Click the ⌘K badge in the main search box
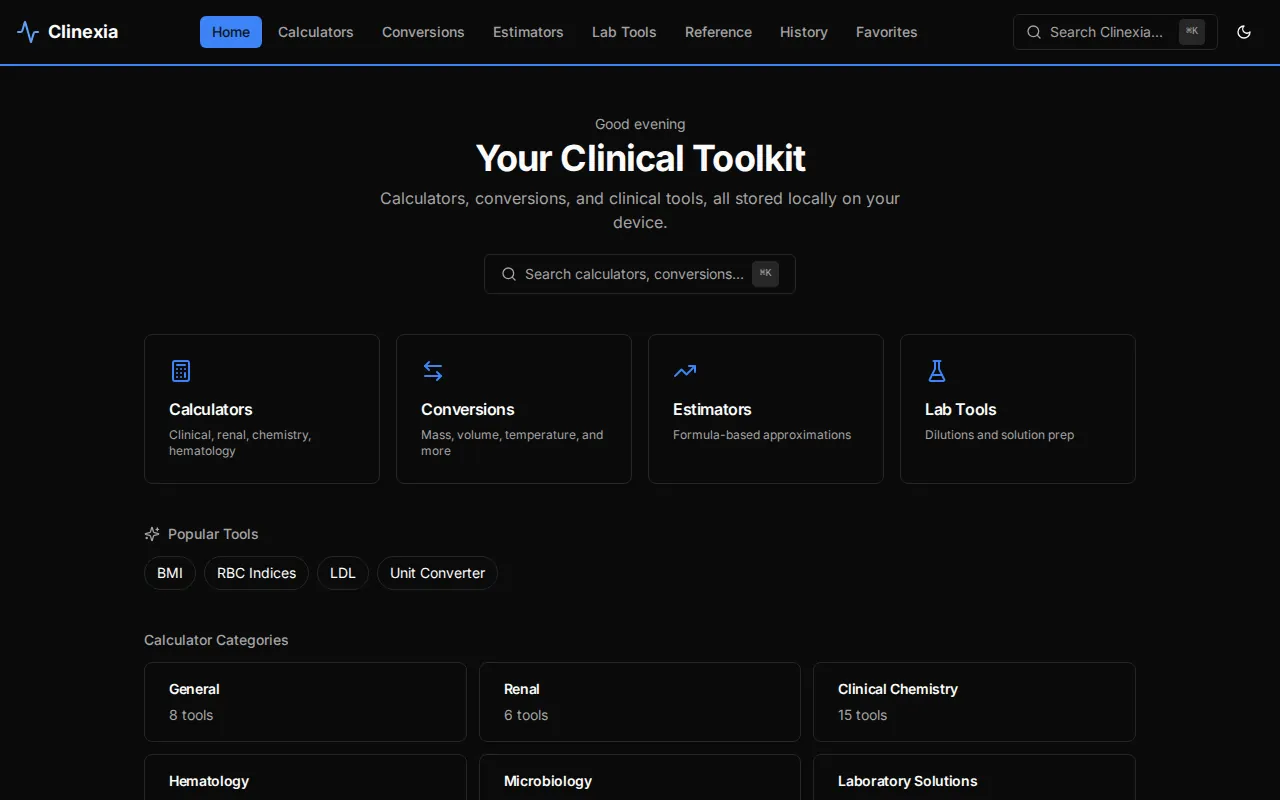 coord(765,274)
